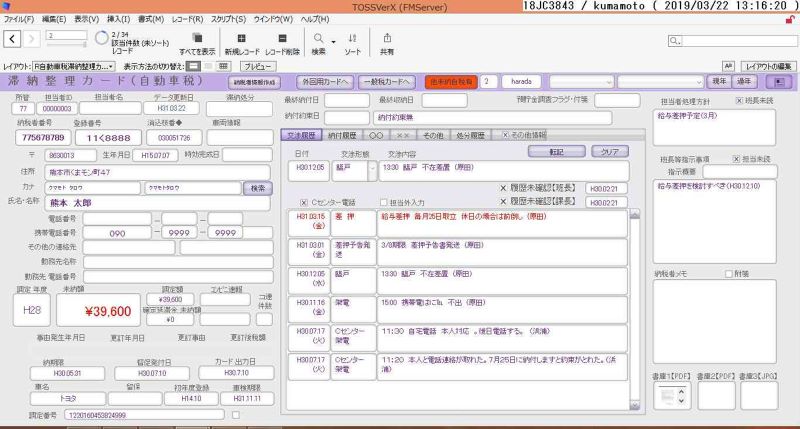Click the found-count pie chart icon
The image size is (800, 429).
point(102,38)
